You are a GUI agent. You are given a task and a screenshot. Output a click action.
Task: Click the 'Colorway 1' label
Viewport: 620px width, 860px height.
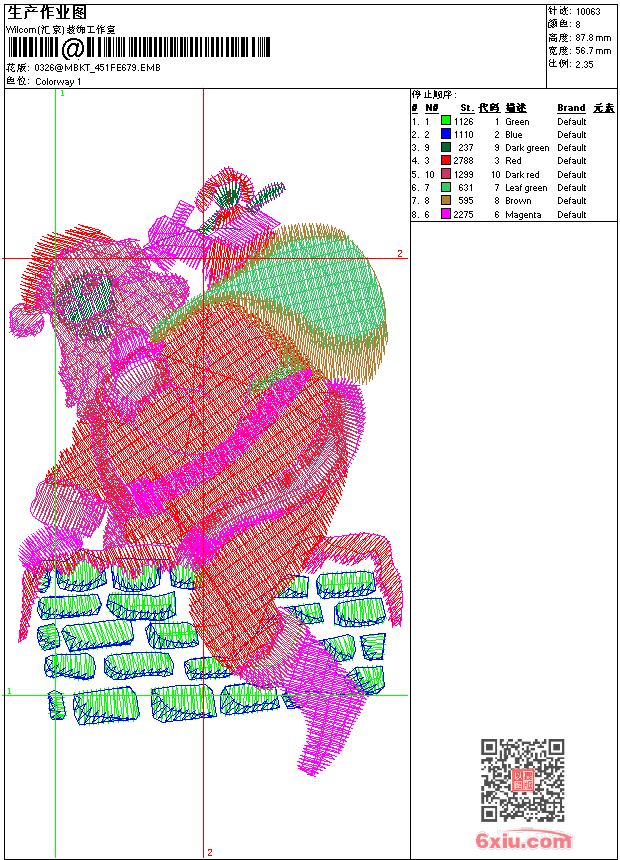(x=58, y=82)
